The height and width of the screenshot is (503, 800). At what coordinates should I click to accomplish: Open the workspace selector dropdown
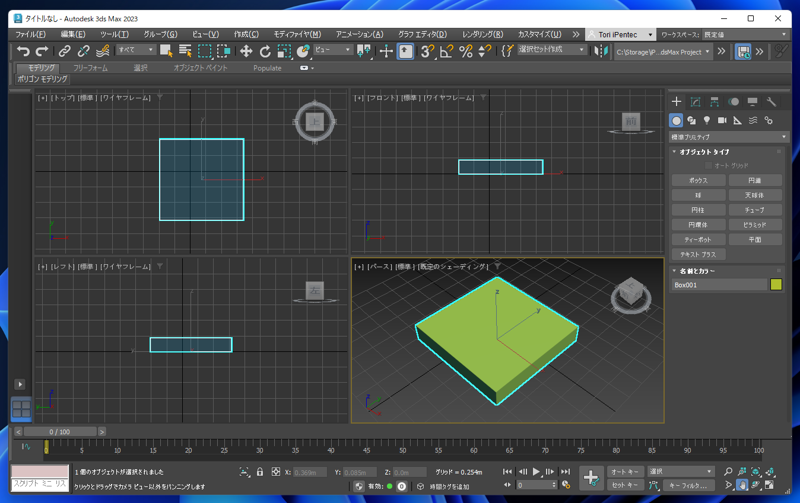point(745,34)
